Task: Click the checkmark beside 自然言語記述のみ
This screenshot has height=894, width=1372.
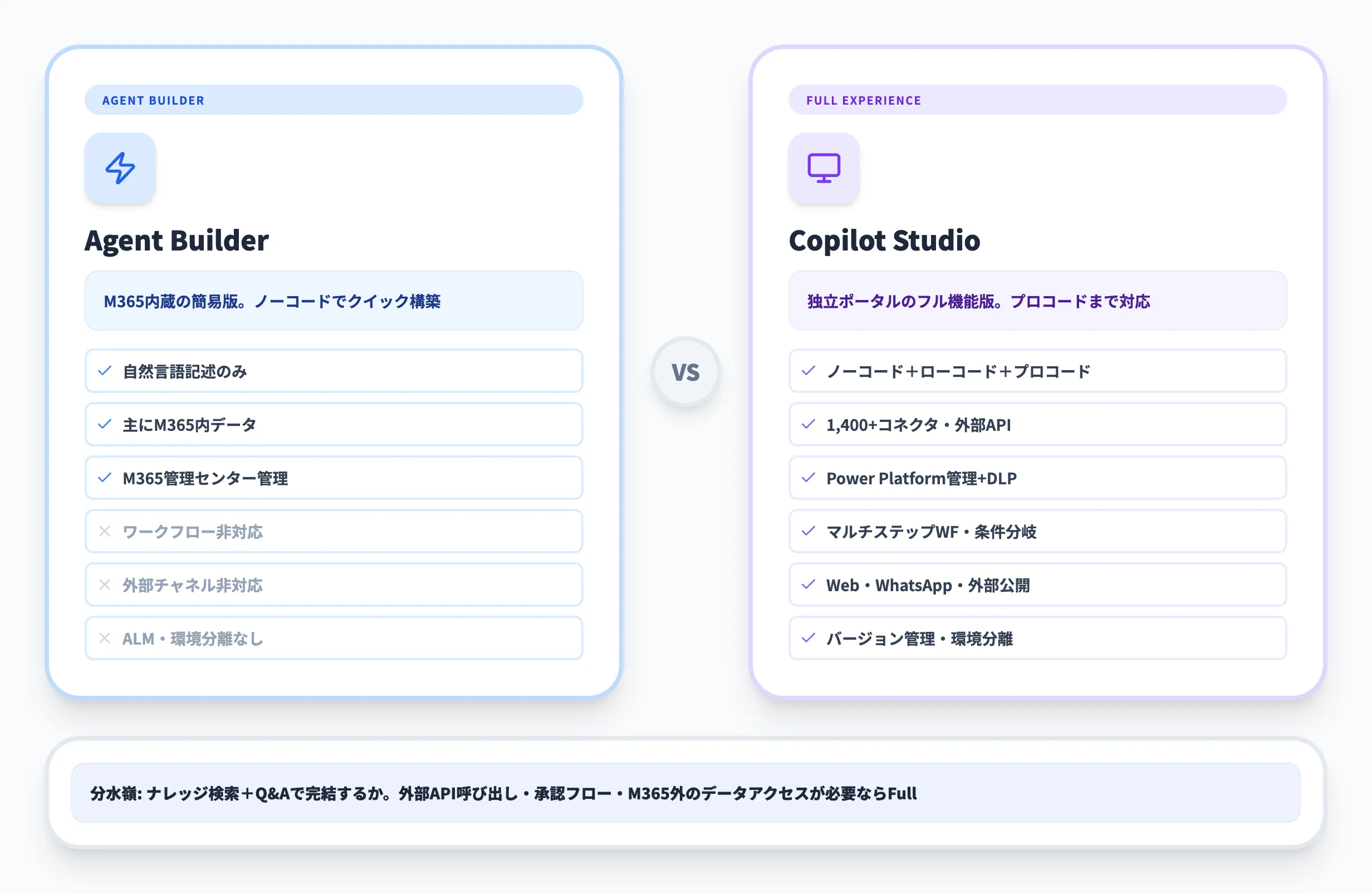Action: point(105,371)
